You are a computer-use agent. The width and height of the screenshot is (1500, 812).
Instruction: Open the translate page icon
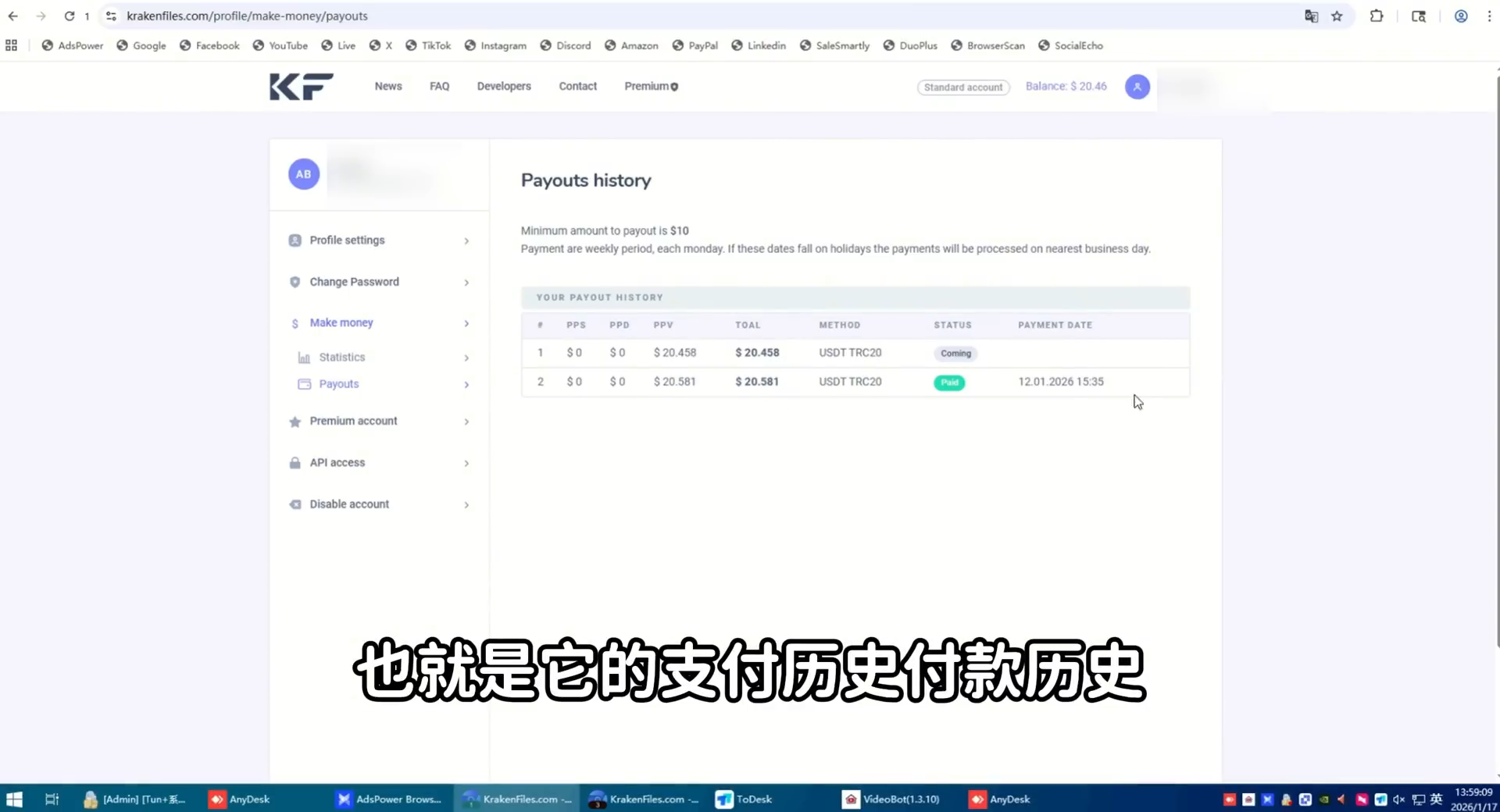pyautogui.click(x=1311, y=16)
